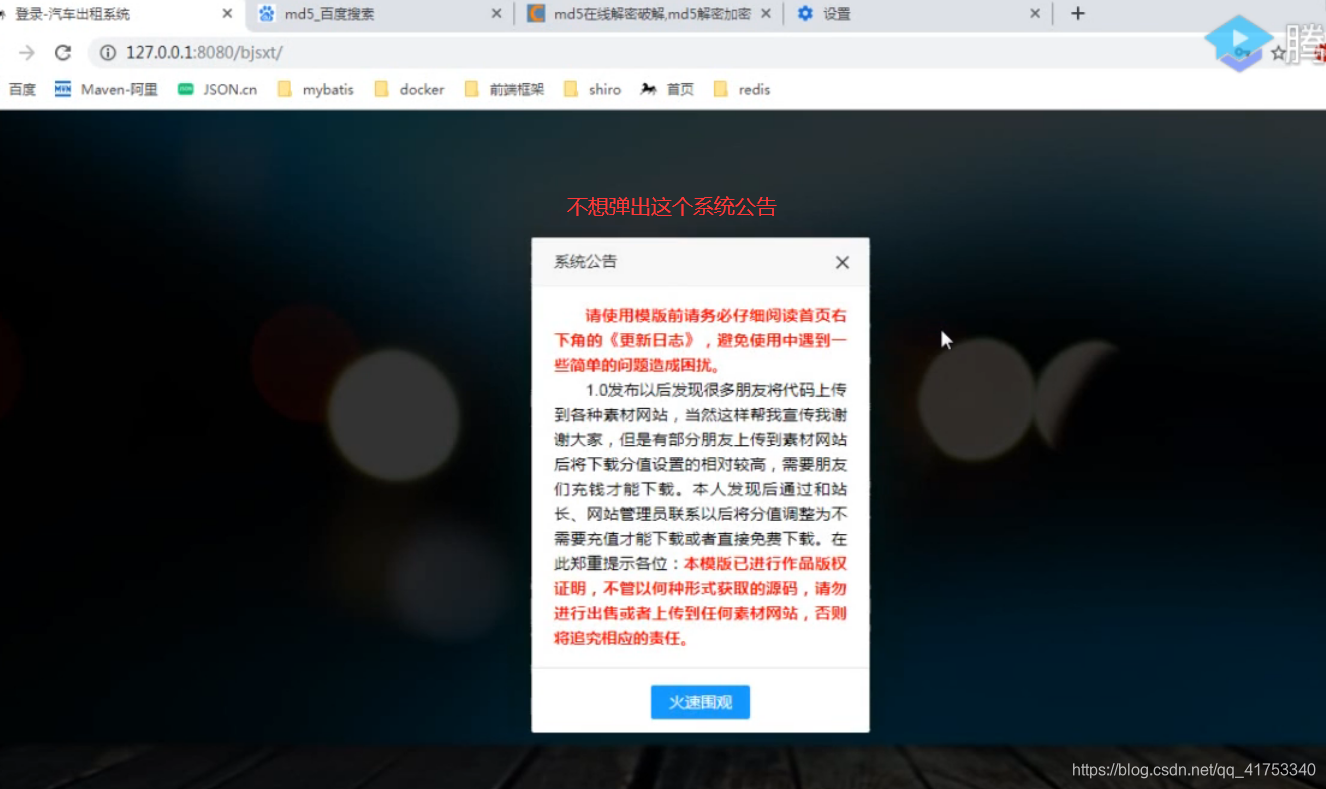
Task: Close the md5_百度搜索 tab
Action: pos(497,14)
